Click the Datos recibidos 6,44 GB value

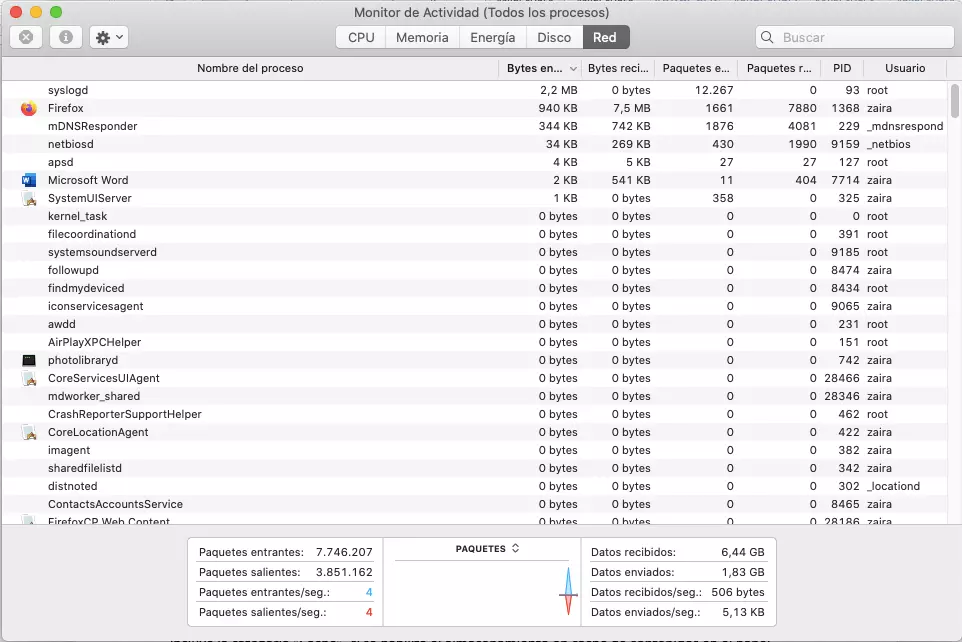(x=743, y=552)
